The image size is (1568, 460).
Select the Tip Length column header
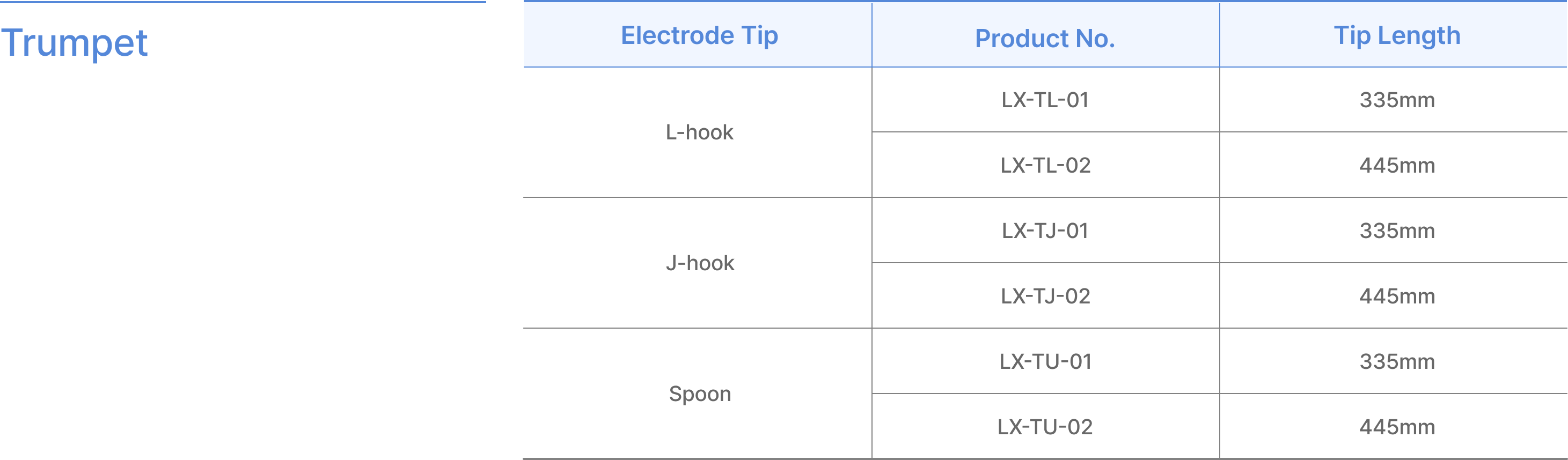tap(1397, 35)
